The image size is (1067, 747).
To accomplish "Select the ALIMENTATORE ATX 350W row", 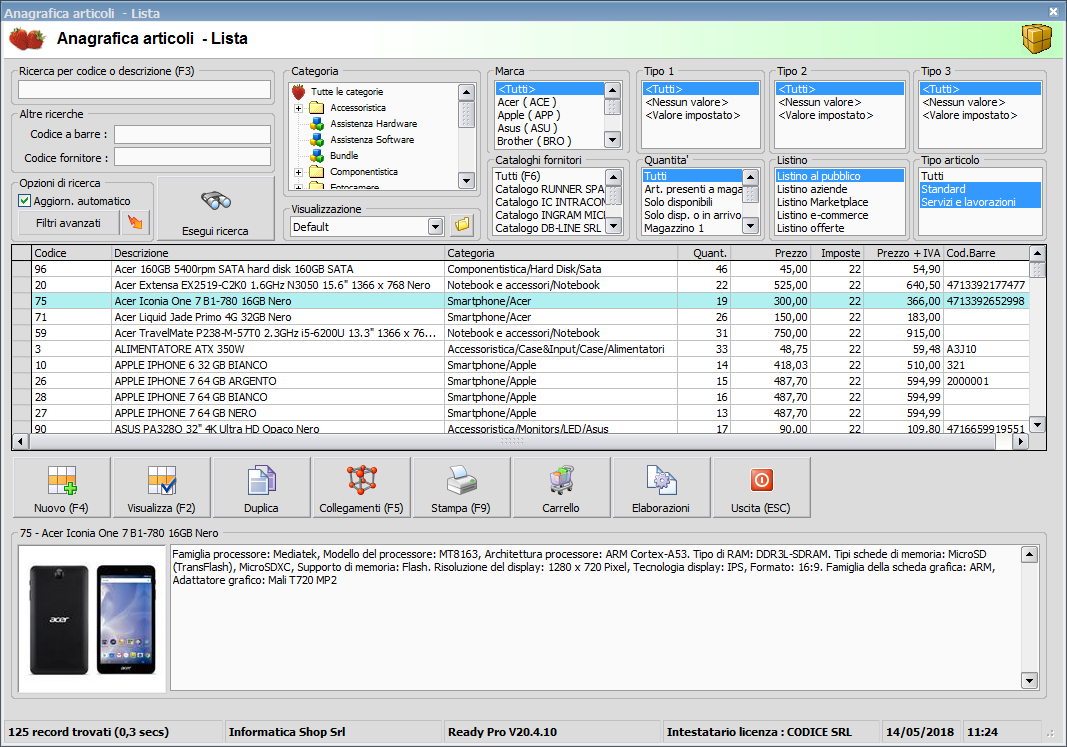I will 520,349.
